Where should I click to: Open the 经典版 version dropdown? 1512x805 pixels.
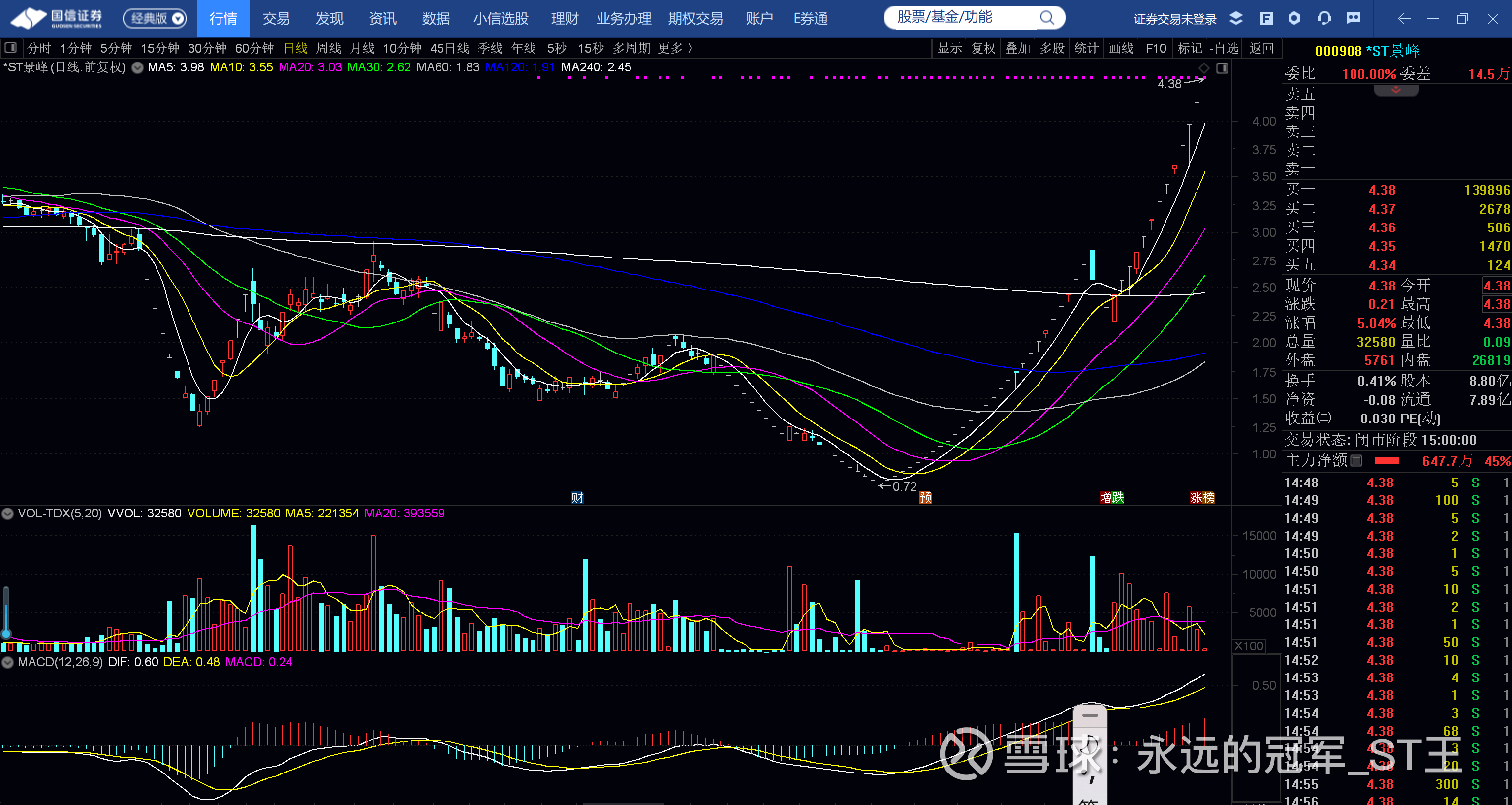pyautogui.click(x=155, y=18)
